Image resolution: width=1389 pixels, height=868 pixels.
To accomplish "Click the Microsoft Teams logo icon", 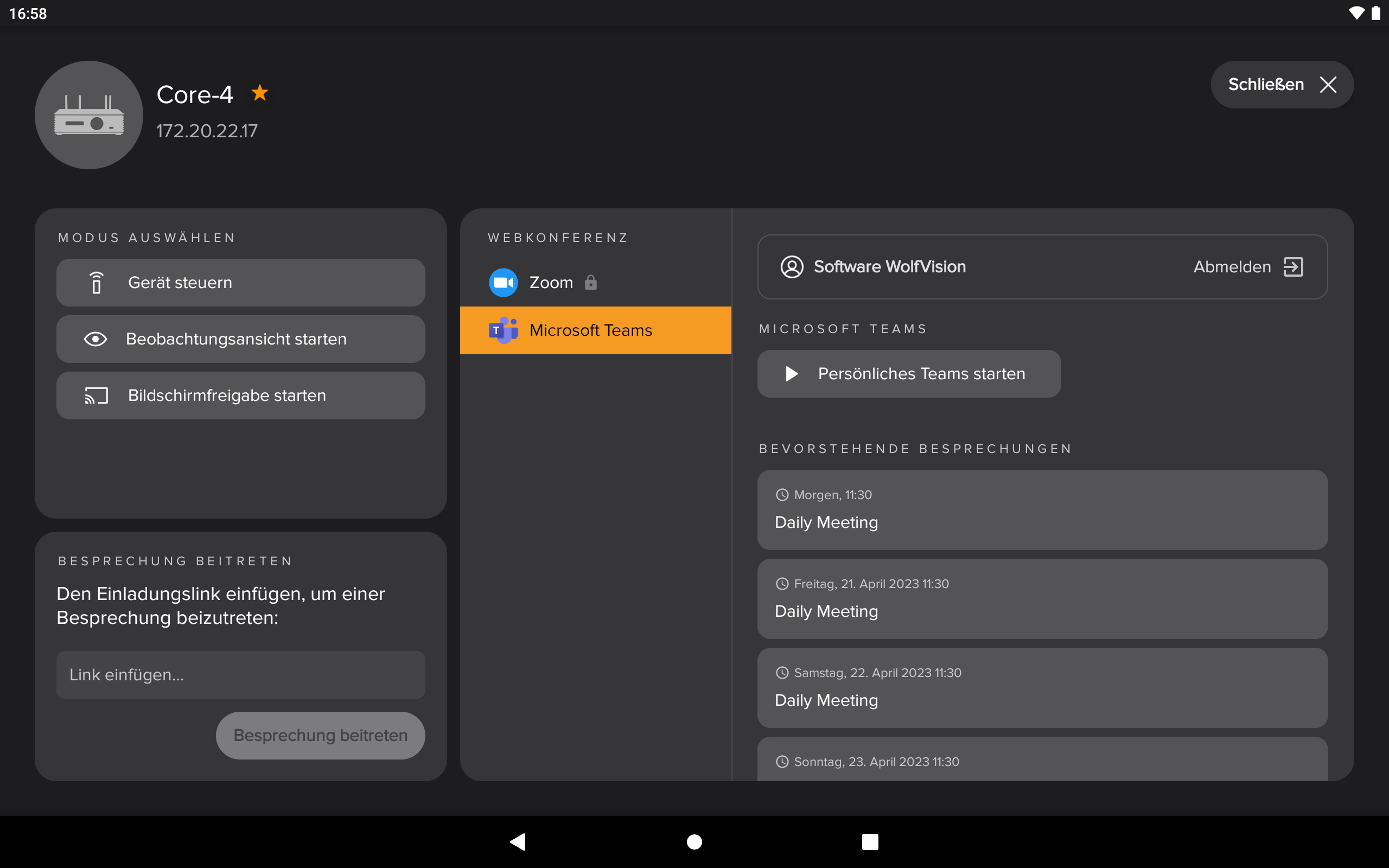I will (504, 330).
